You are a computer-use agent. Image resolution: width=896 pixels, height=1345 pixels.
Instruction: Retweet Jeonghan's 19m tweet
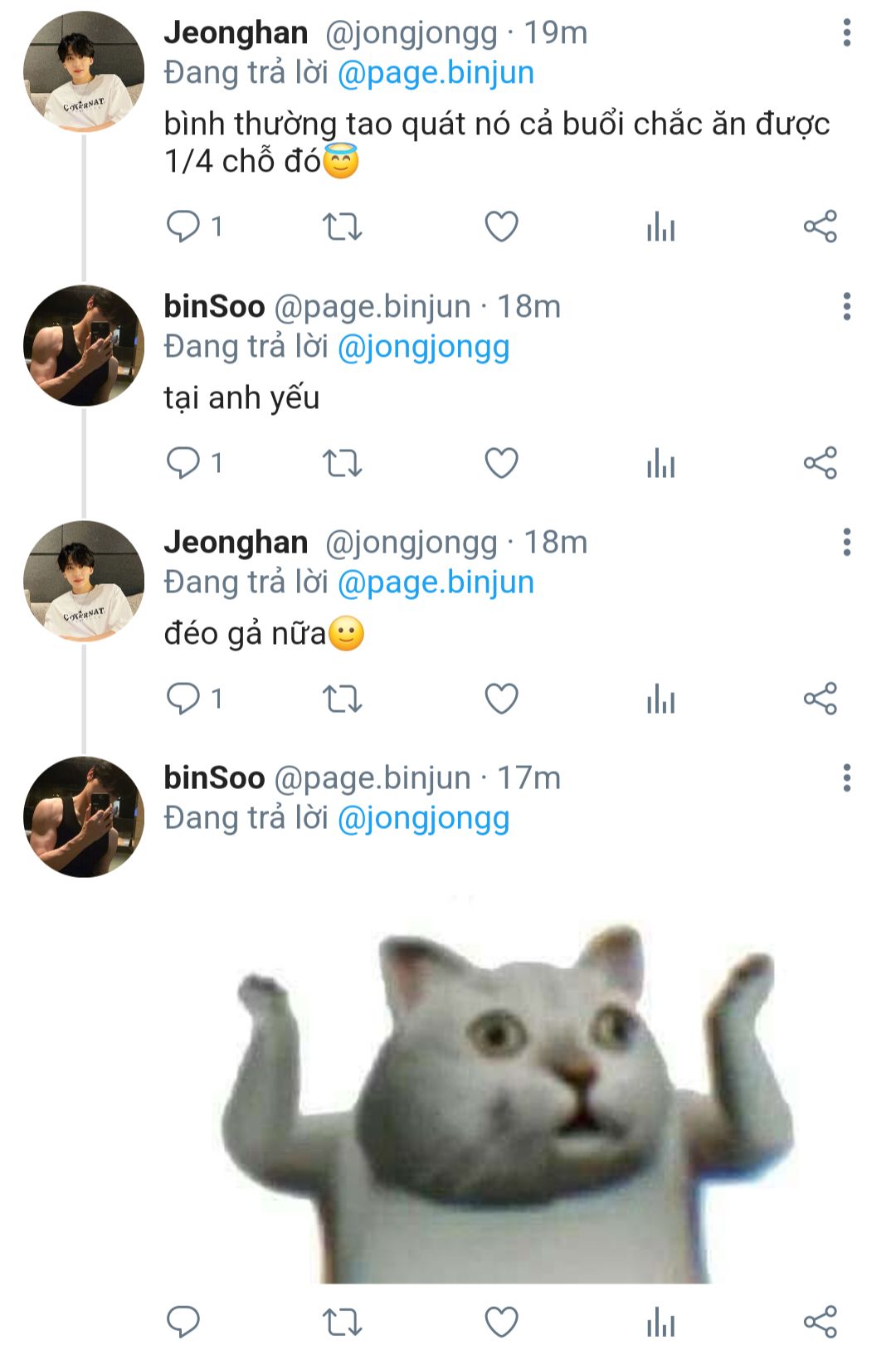click(342, 226)
